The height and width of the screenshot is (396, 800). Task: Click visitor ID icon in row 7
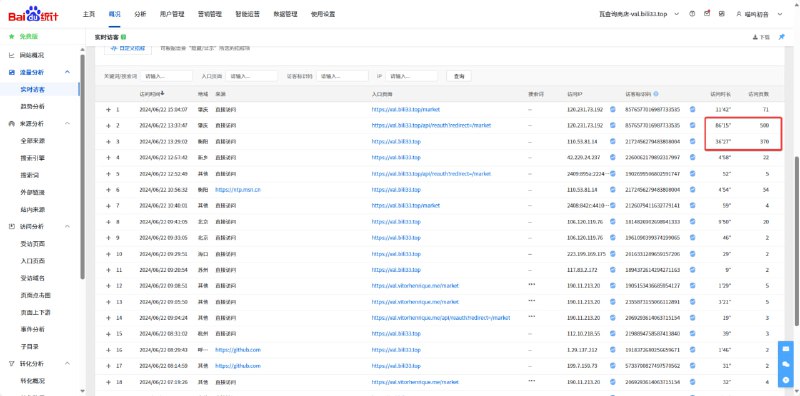[x=692, y=205]
